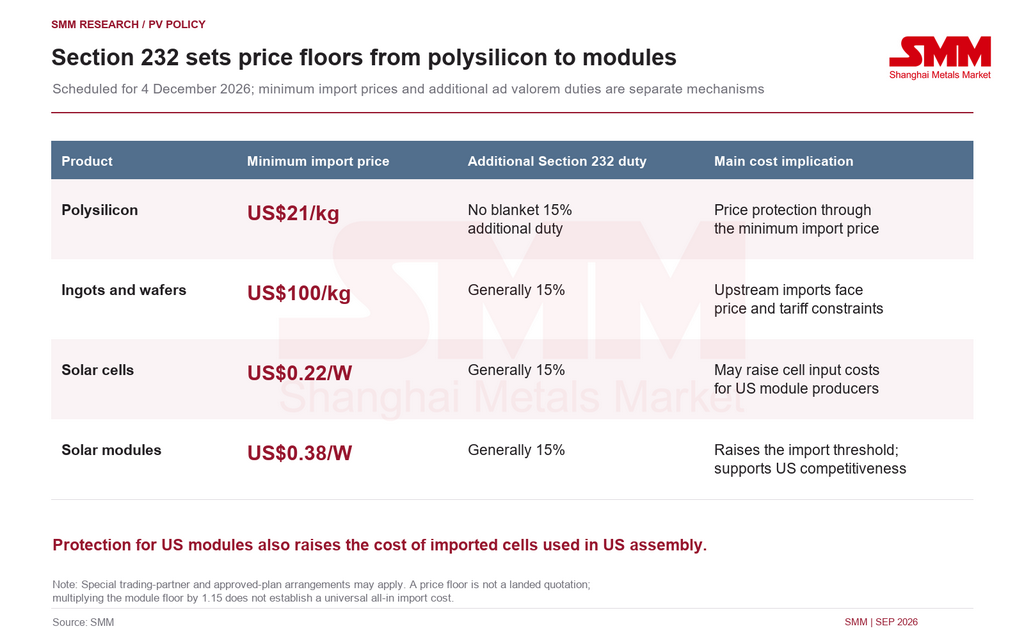Click the Main cost implication header
The height and width of the screenshot is (640, 1024).
pyautogui.click(x=784, y=161)
